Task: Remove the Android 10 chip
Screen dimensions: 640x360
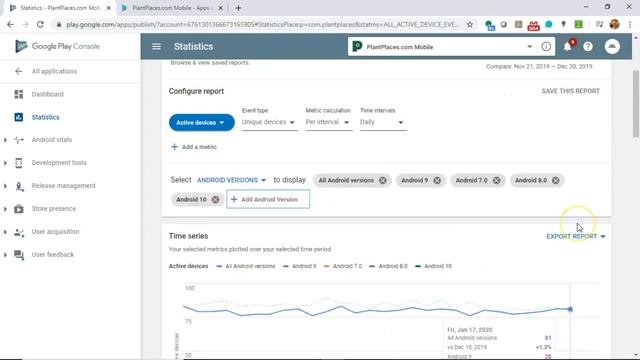Action: point(215,200)
